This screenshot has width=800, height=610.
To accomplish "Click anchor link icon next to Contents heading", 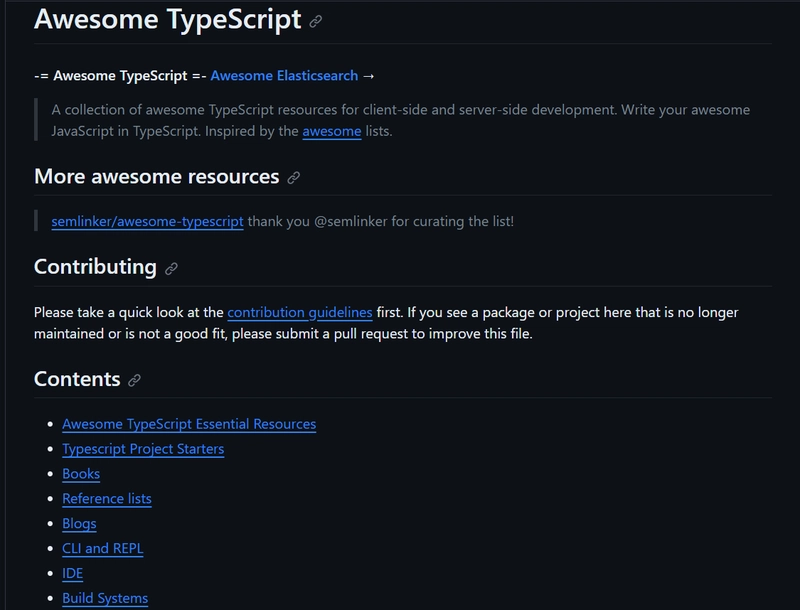I will pyautogui.click(x=134, y=380).
